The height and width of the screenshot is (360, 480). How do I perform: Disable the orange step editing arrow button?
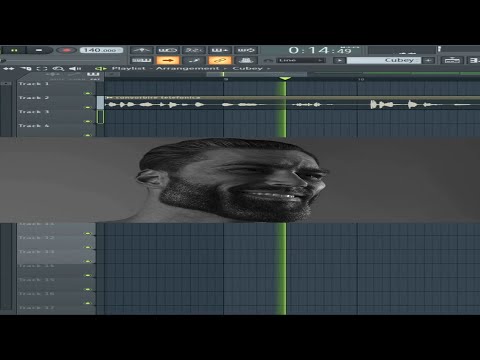[x=168, y=60]
